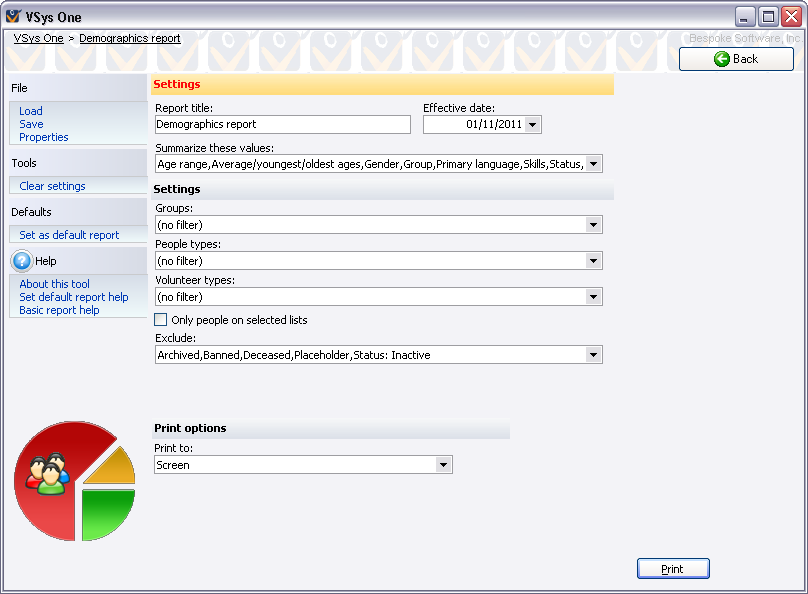The width and height of the screenshot is (808, 594).
Task: Click the Report title text field
Action: pyautogui.click(x=283, y=125)
